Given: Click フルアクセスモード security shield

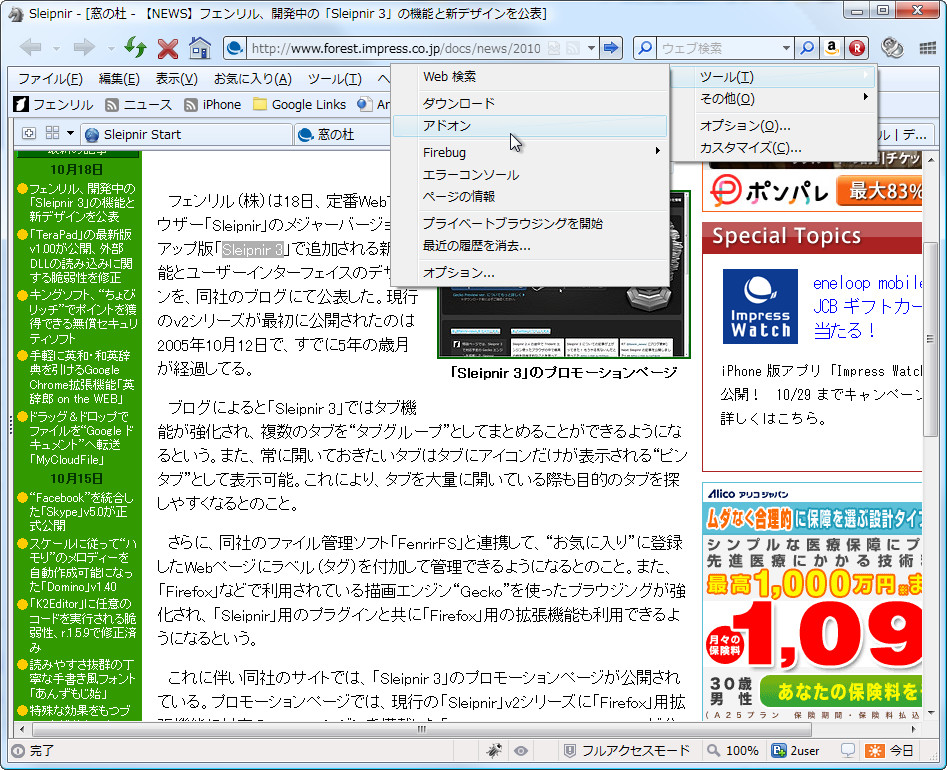Looking at the screenshot, I should tap(626, 750).
